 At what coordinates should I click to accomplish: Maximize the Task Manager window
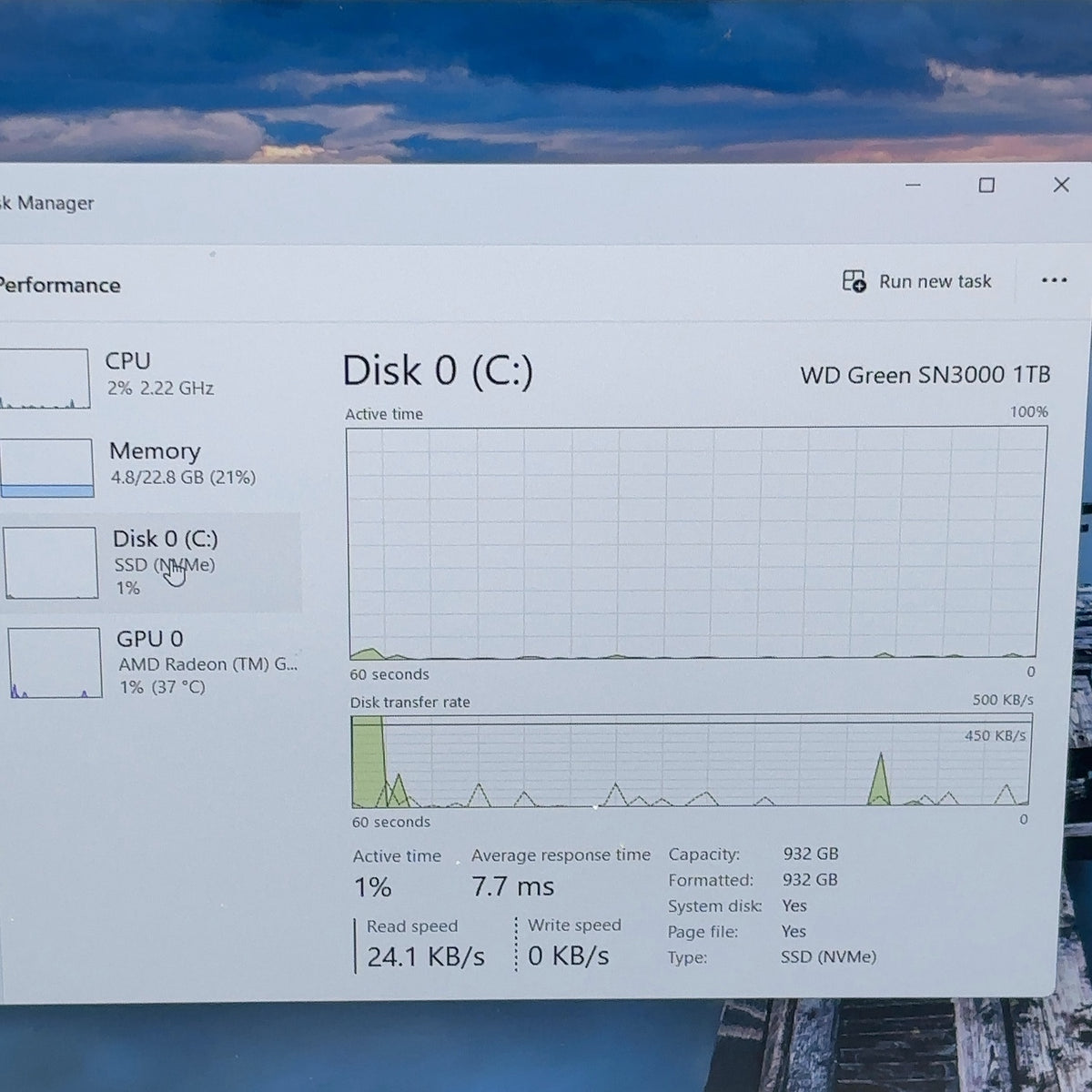point(986,185)
